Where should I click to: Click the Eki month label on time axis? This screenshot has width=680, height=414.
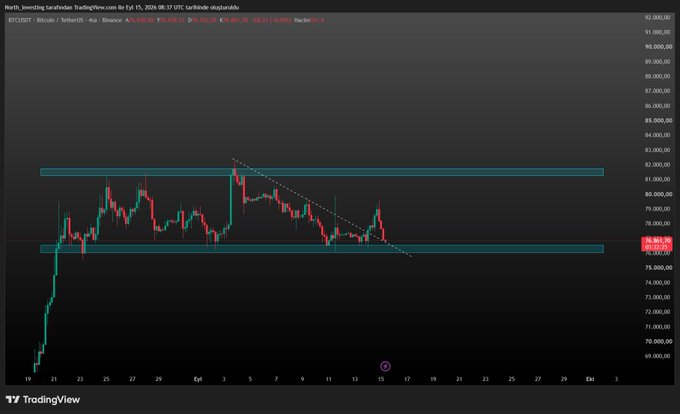click(590, 379)
